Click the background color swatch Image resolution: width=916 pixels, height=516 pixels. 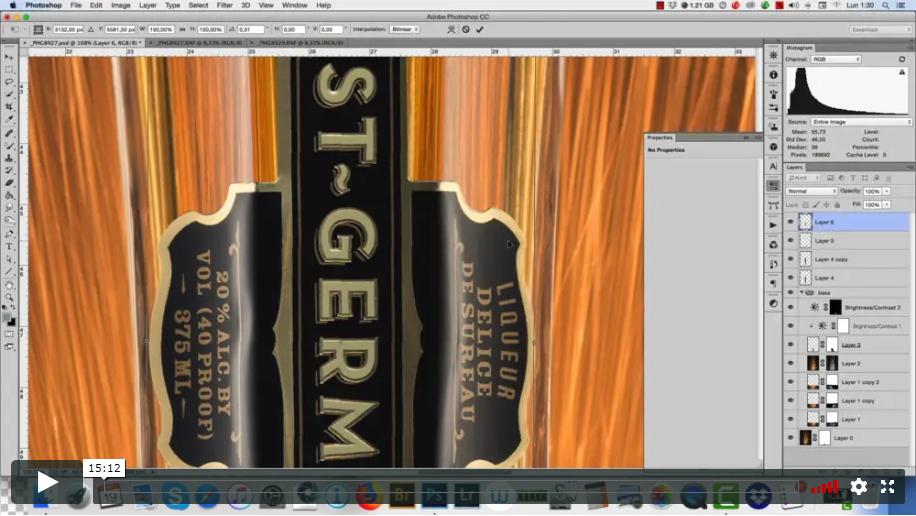12,323
